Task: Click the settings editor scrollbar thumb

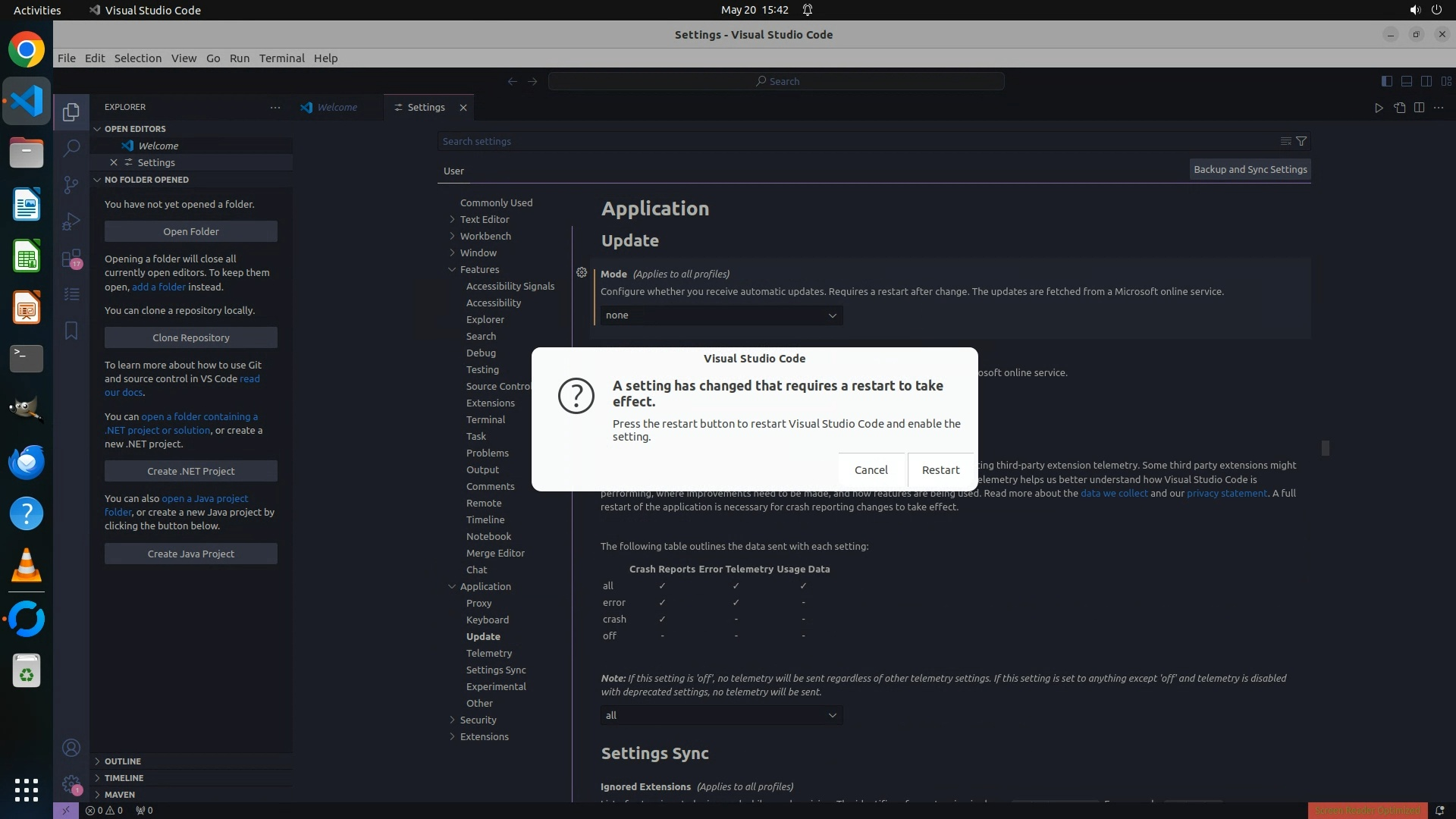Action: point(1325,448)
